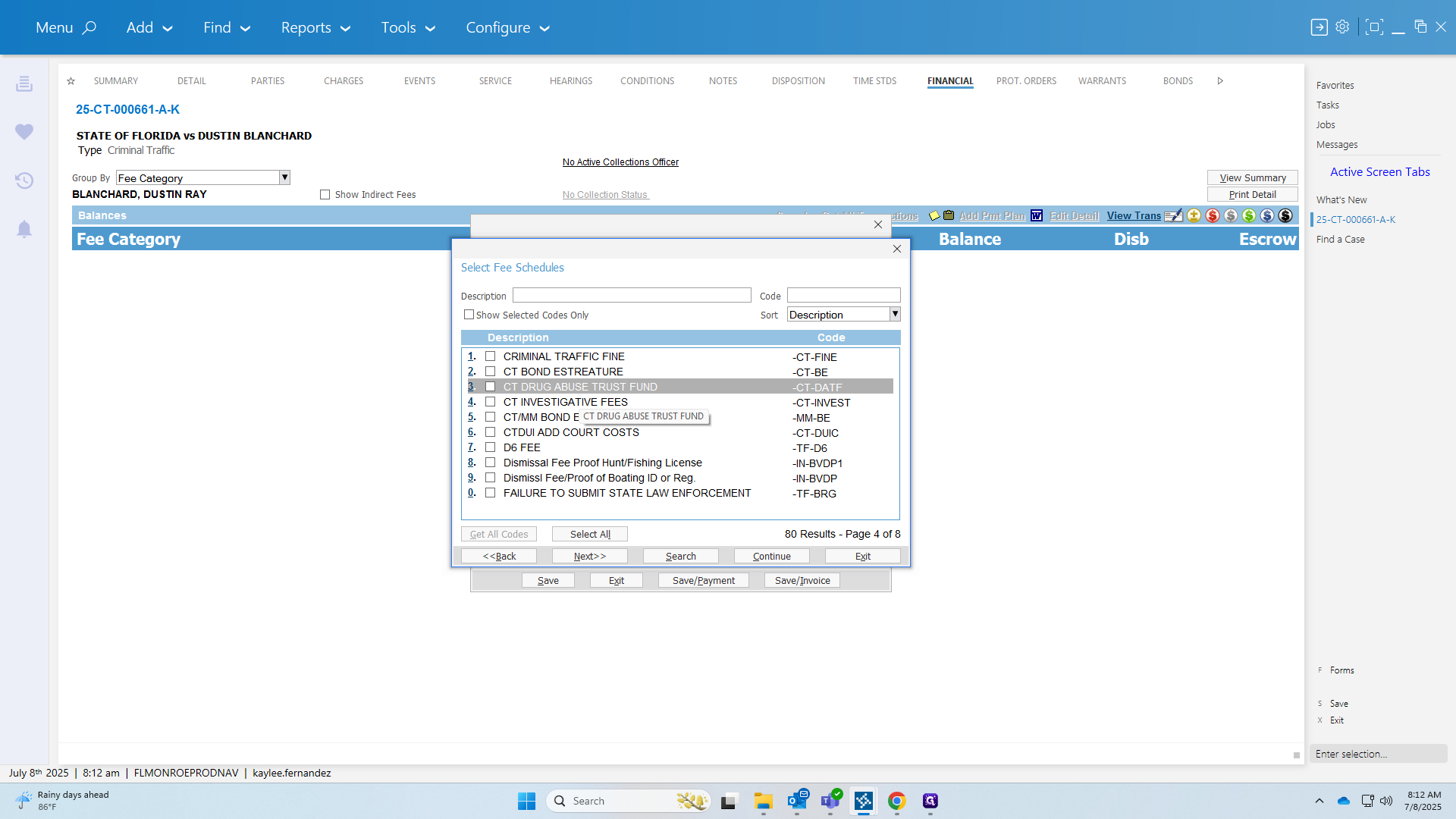Viewport: 1456px width, 819px height.
Task: Expand the Reports menu
Action: point(315,27)
